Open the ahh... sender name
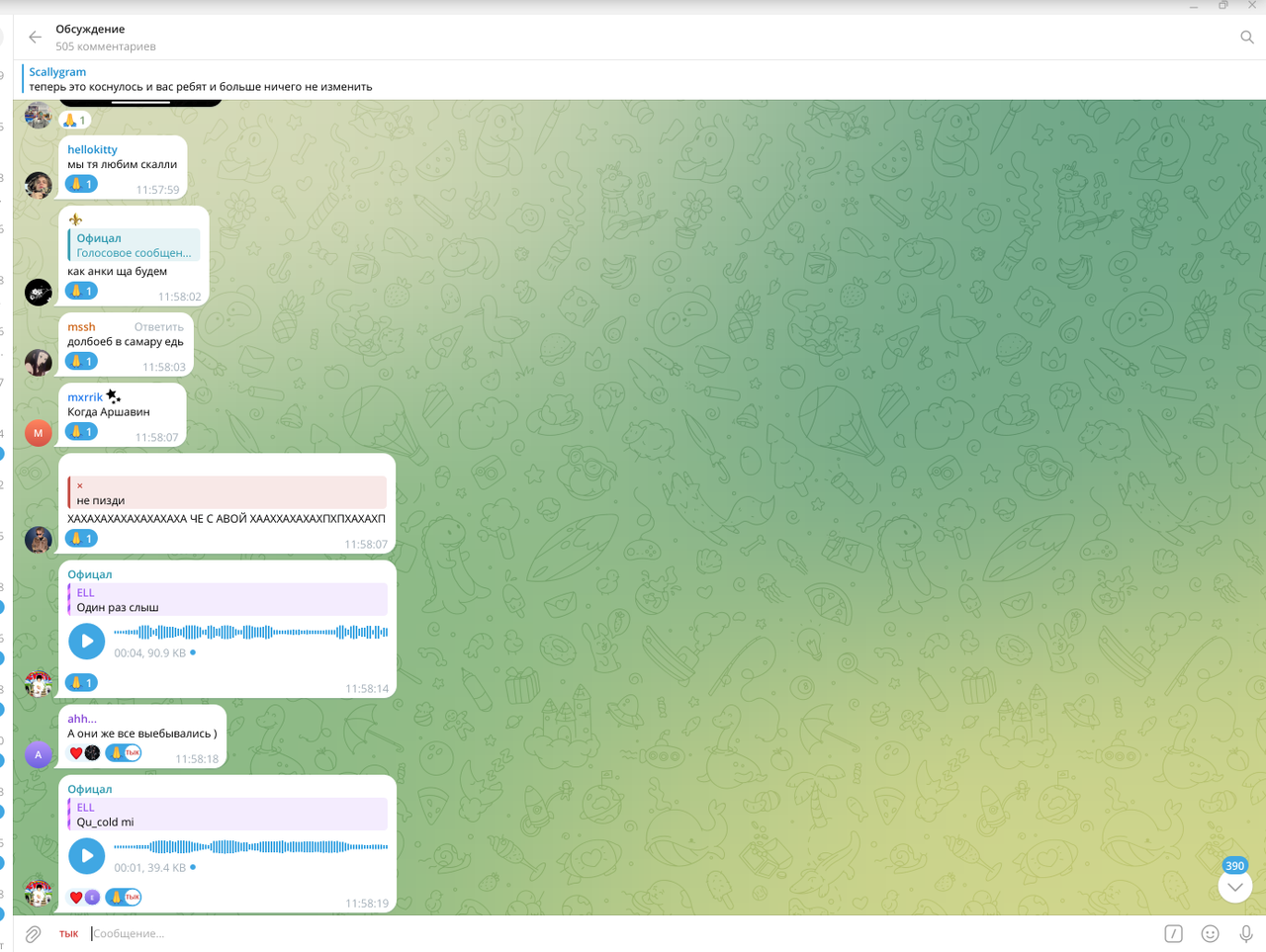Viewport: 1266px width, 952px height. [x=82, y=719]
